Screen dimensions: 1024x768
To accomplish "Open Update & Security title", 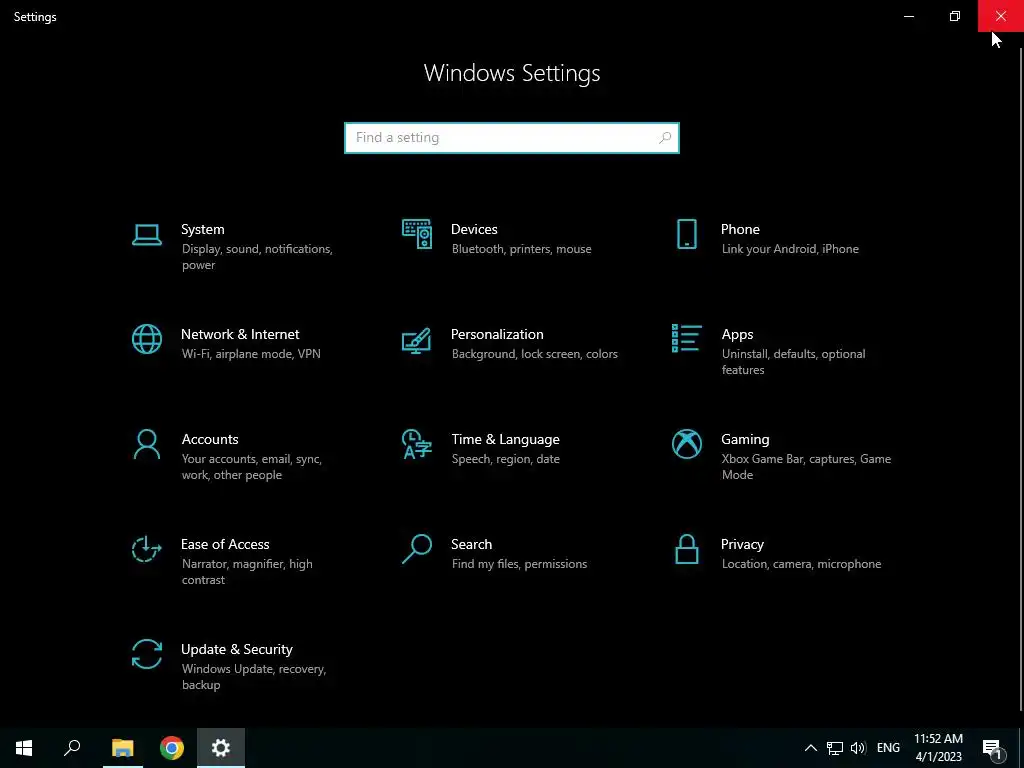I will (x=236, y=650).
